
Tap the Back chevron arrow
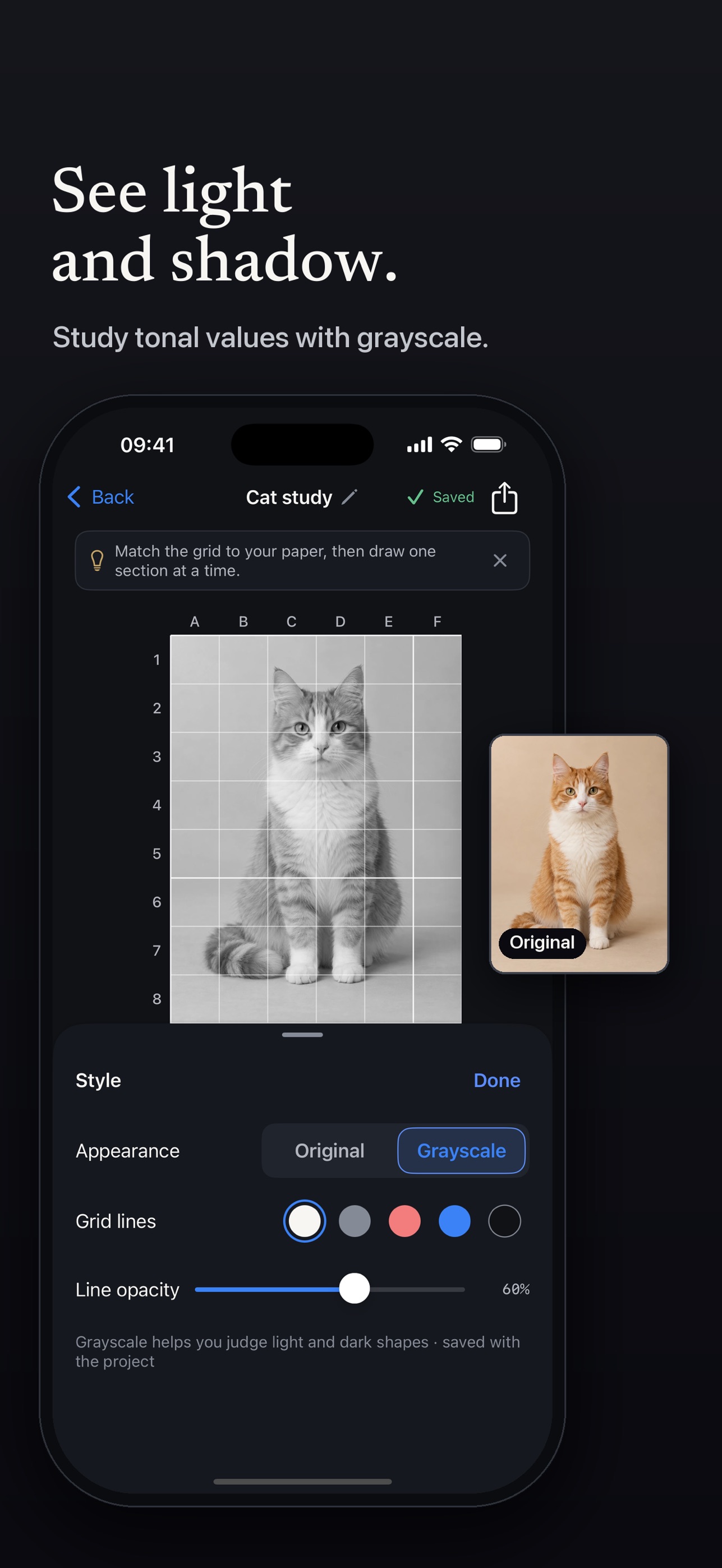(73, 497)
